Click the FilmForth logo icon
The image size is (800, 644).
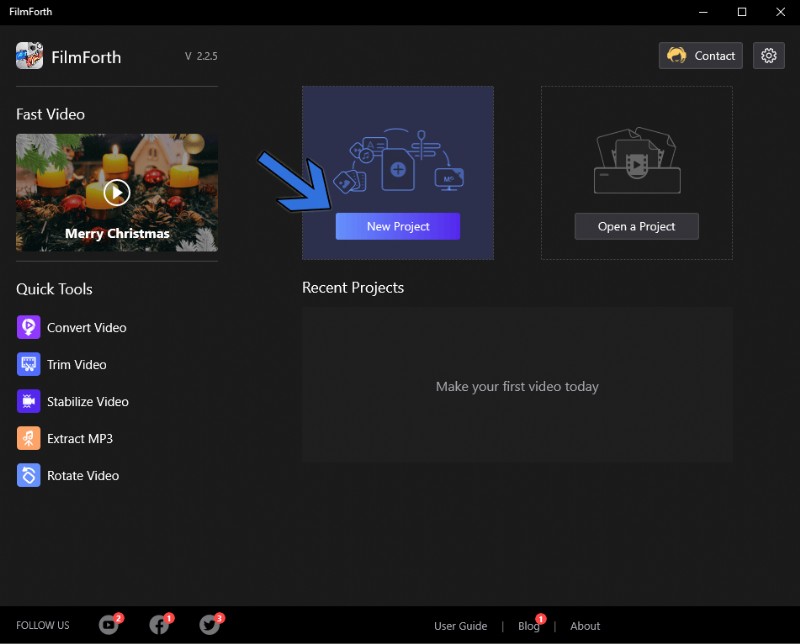tap(29, 56)
